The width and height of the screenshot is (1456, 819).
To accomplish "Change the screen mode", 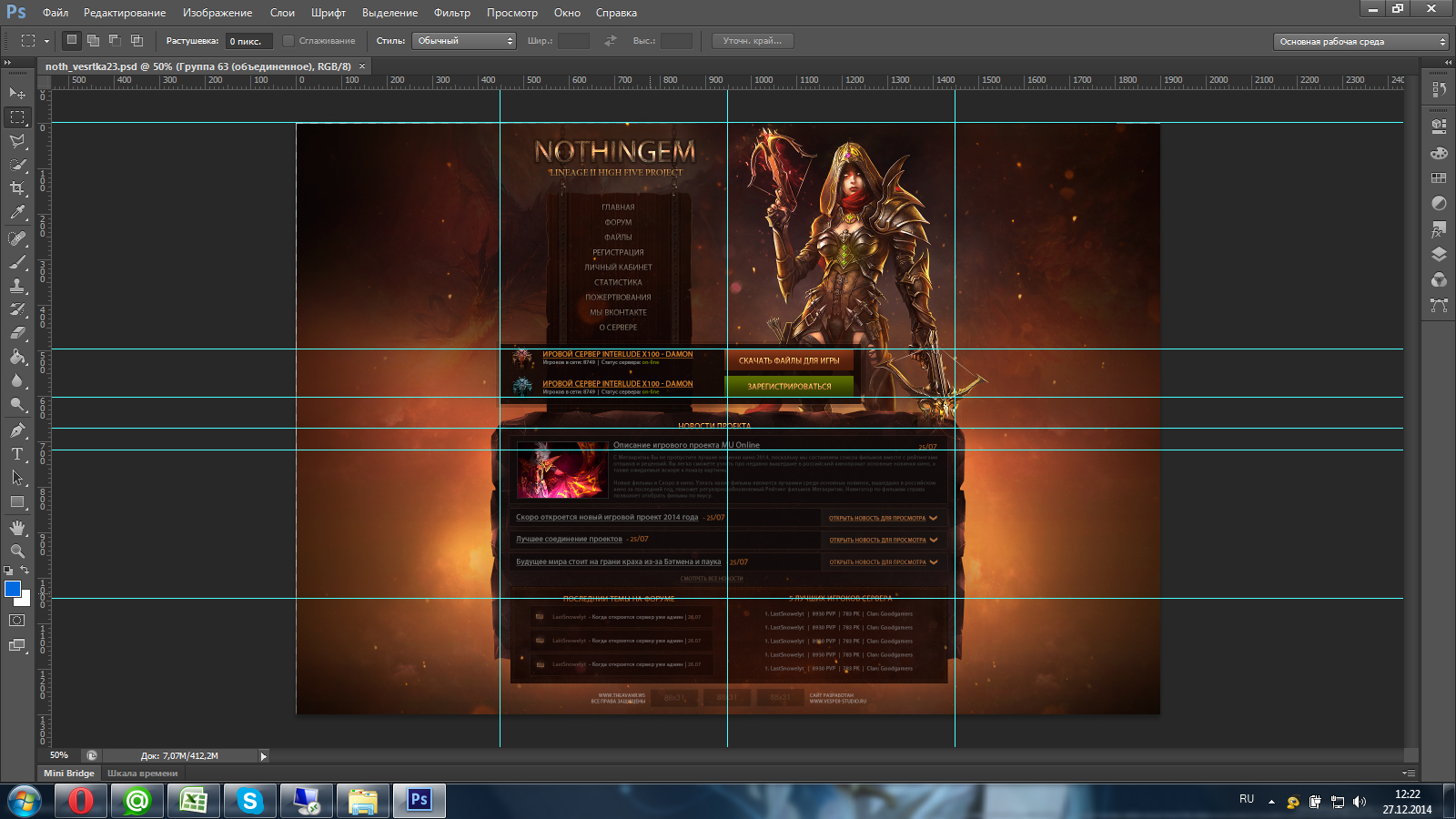I will click(17, 645).
